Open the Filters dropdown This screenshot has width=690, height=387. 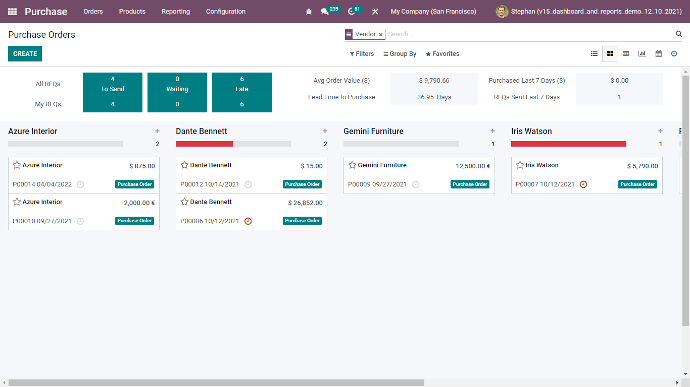click(x=362, y=54)
